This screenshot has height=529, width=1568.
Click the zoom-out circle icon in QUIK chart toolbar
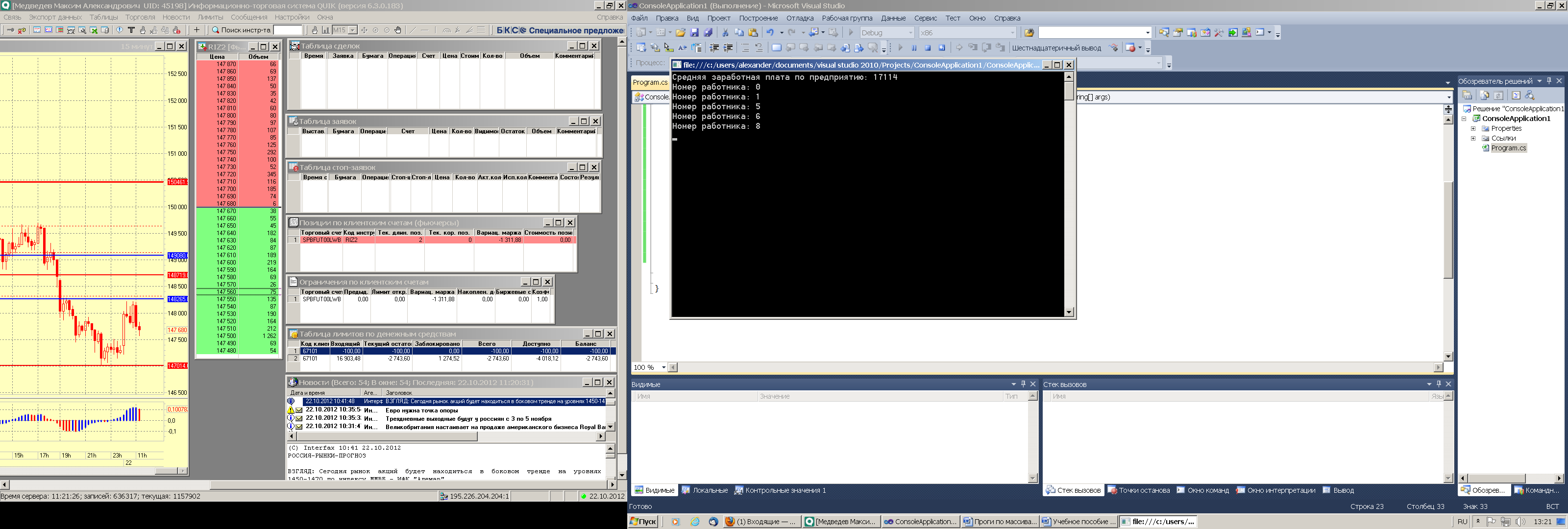point(387,30)
